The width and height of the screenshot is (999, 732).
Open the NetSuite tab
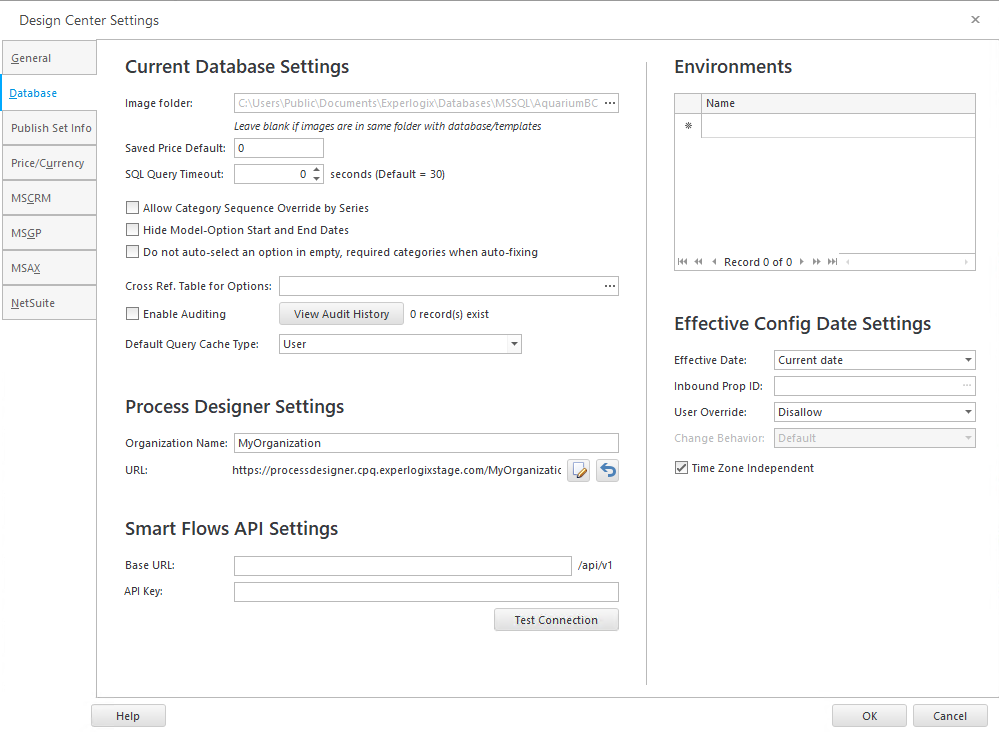pos(49,303)
